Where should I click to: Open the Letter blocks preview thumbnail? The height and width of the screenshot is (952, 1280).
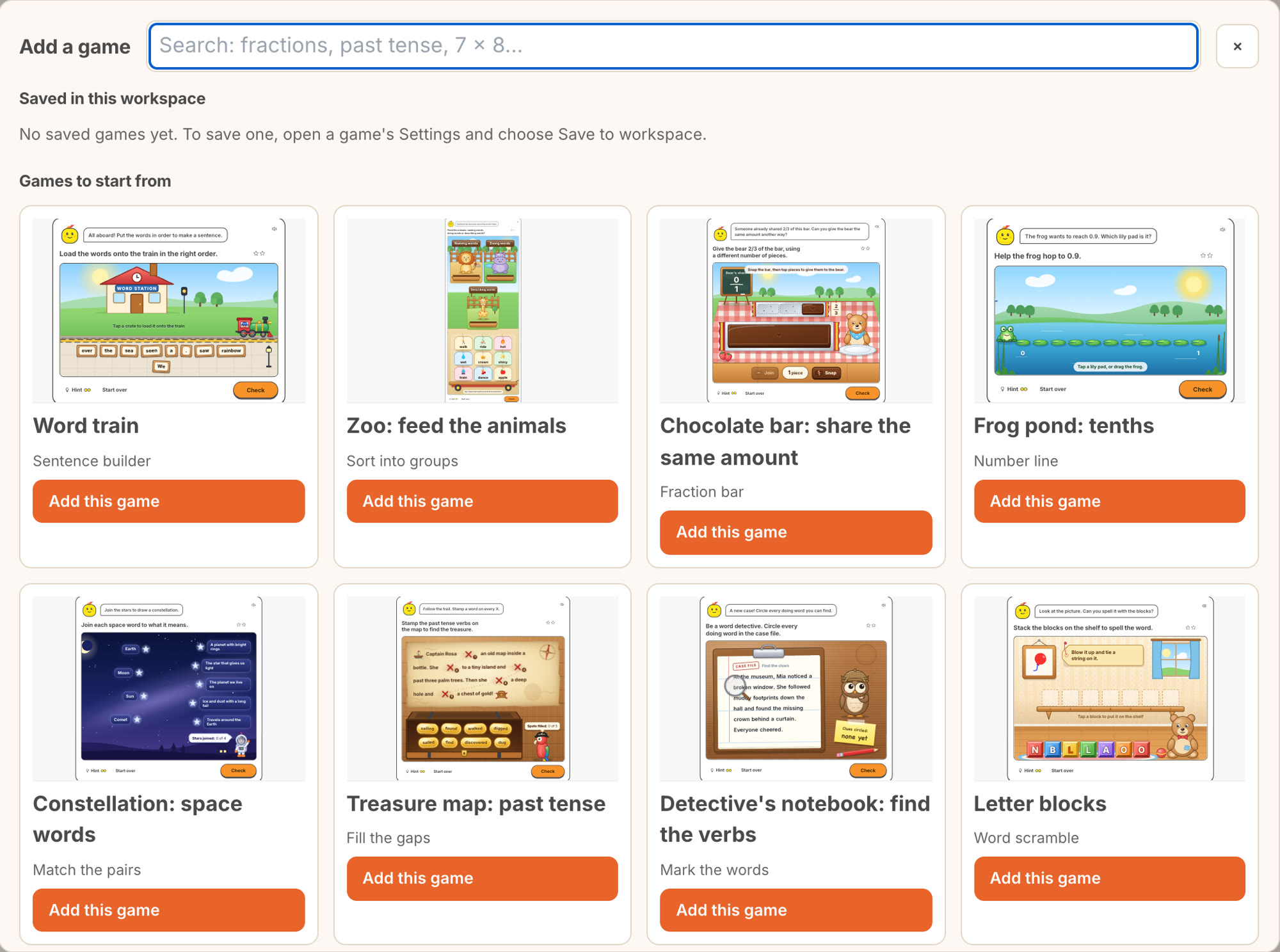click(x=1109, y=688)
